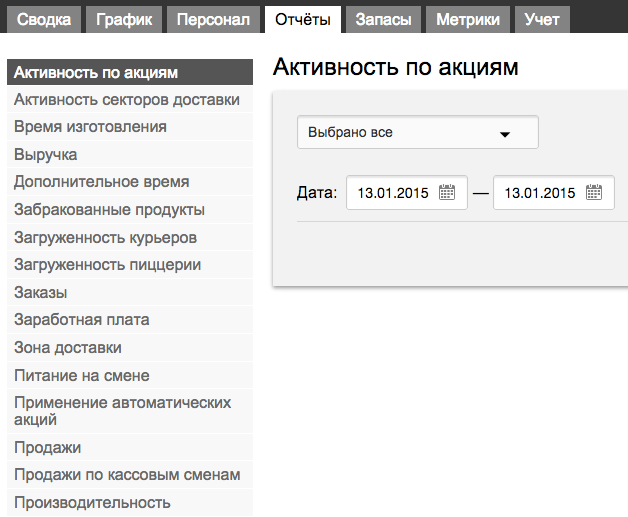Open the 'Питание на смене' report

pyautogui.click(x=130, y=376)
